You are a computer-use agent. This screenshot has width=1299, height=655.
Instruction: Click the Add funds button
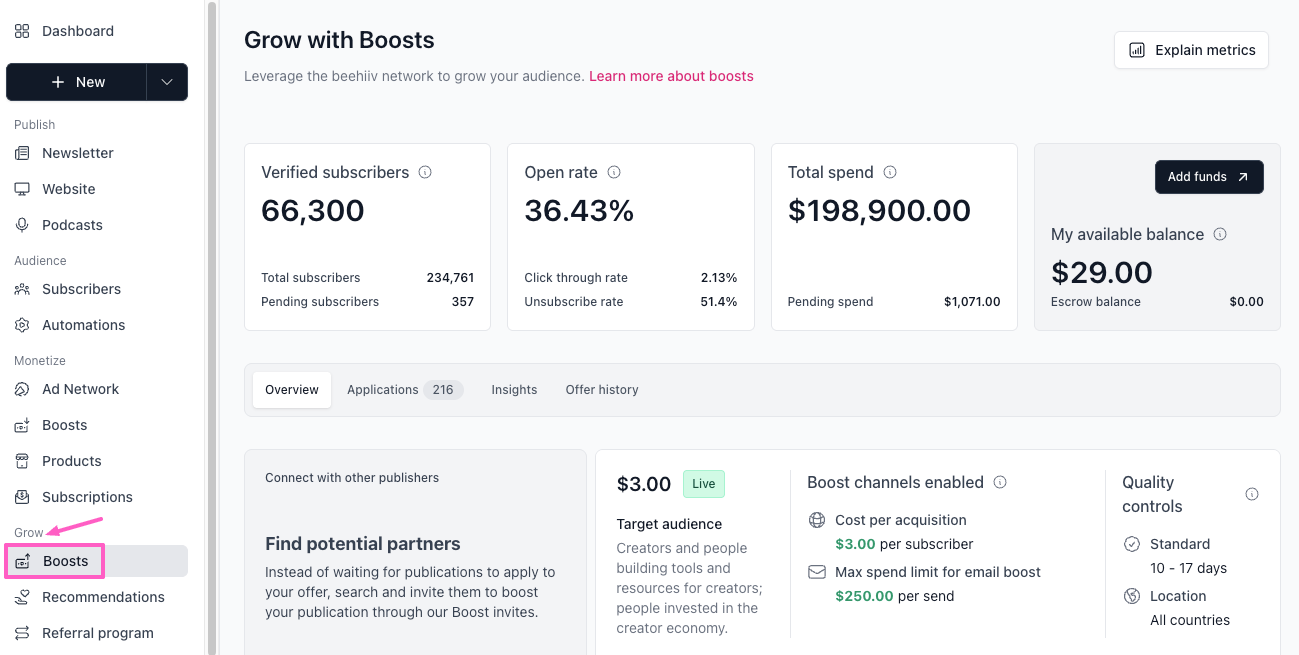click(x=1209, y=177)
